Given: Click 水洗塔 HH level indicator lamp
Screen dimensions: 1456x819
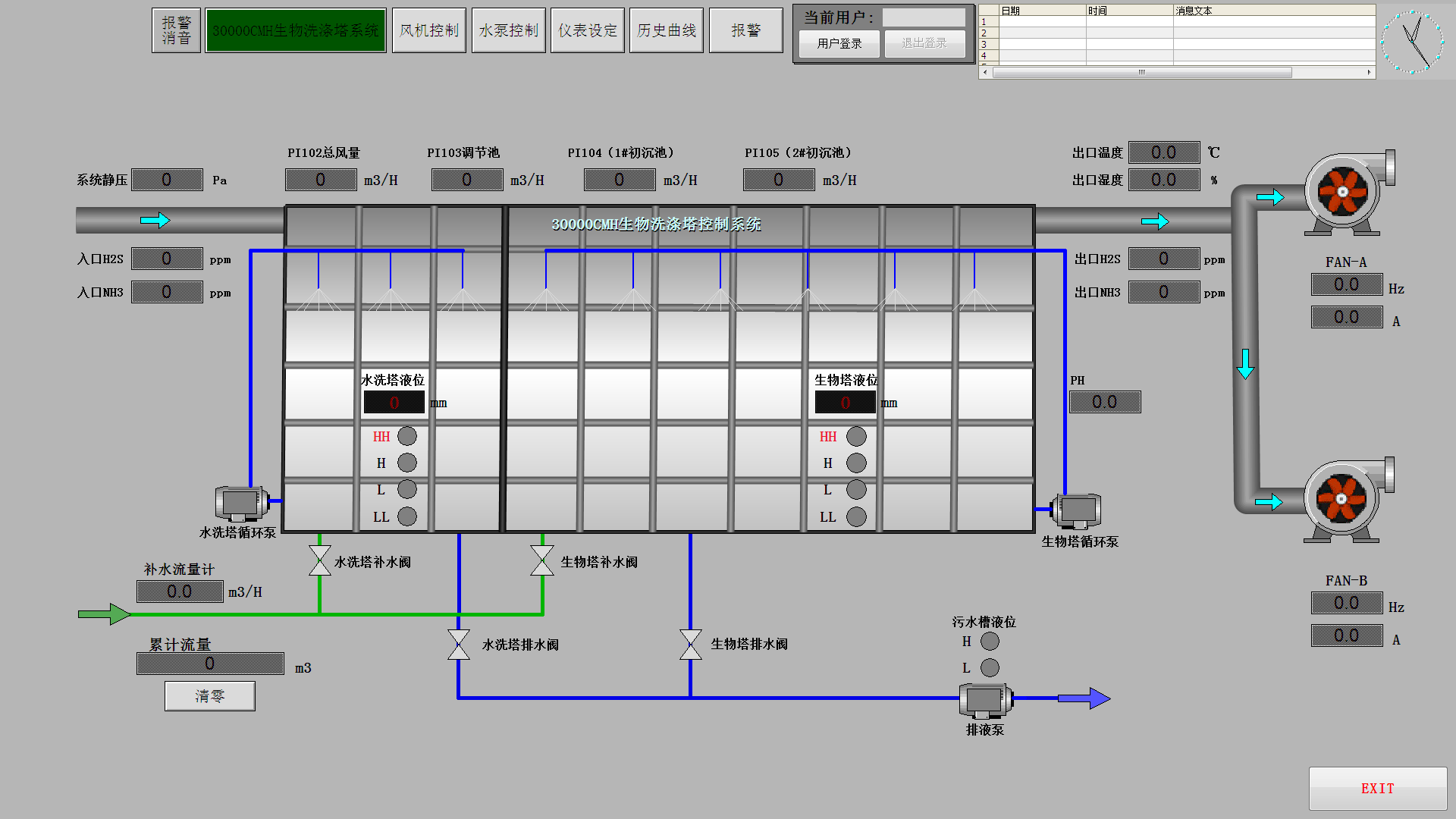Looking at the screenshot, I should [407, 436].
